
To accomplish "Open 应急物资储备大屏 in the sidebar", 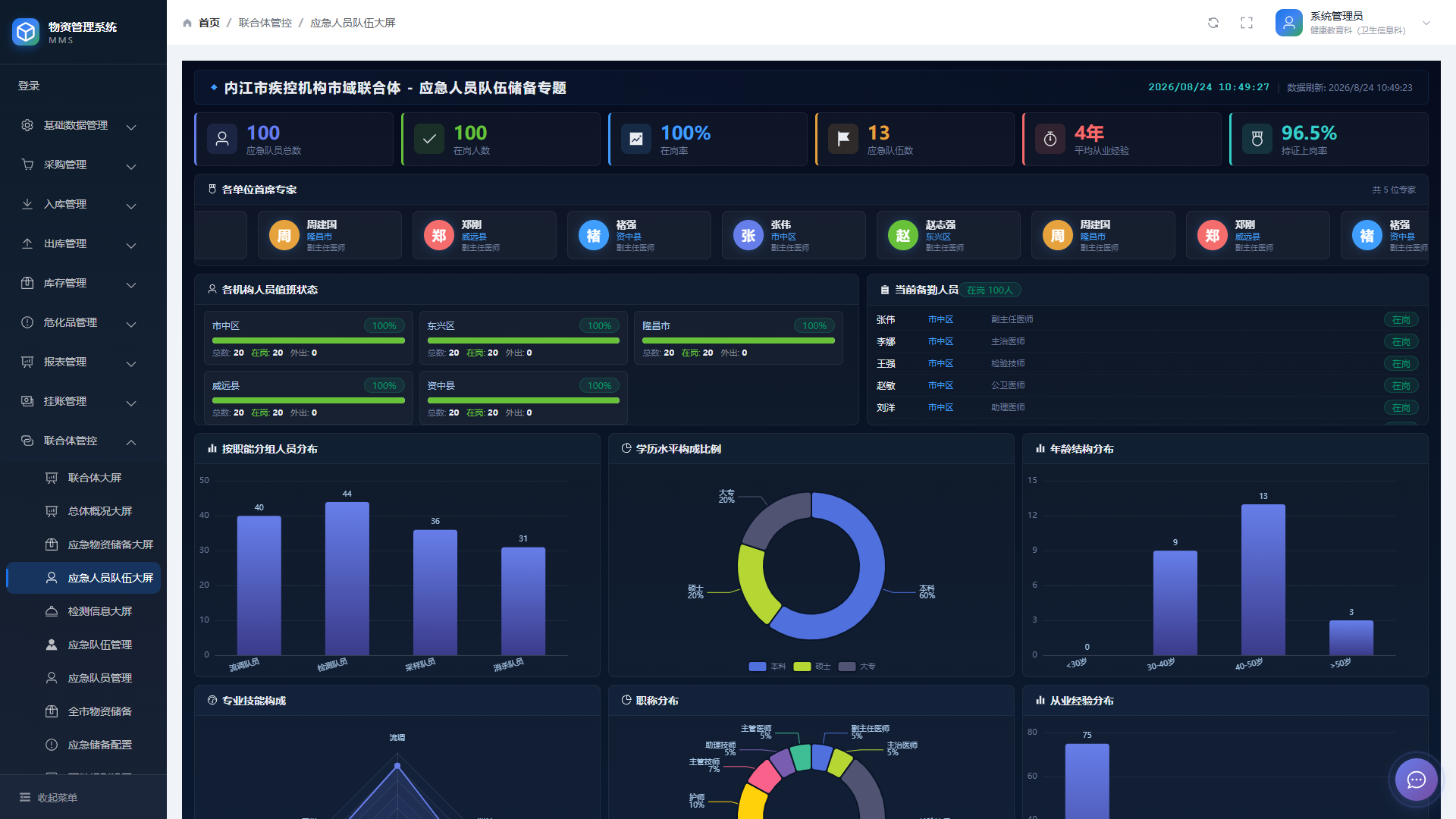I will point(83,544).
